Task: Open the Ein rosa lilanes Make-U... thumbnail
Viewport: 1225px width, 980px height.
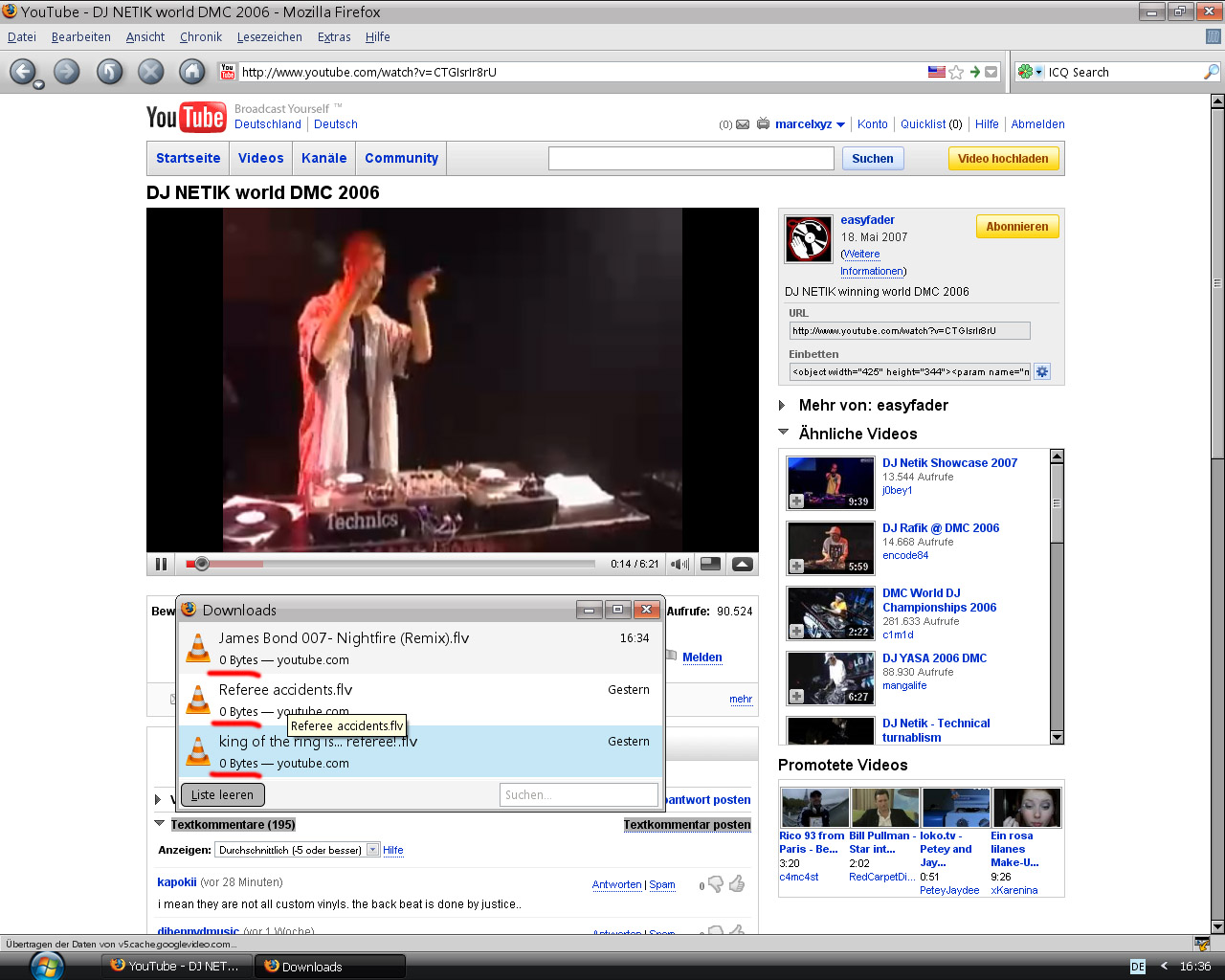Action: pyautogui.click(x=1026, y=808)
